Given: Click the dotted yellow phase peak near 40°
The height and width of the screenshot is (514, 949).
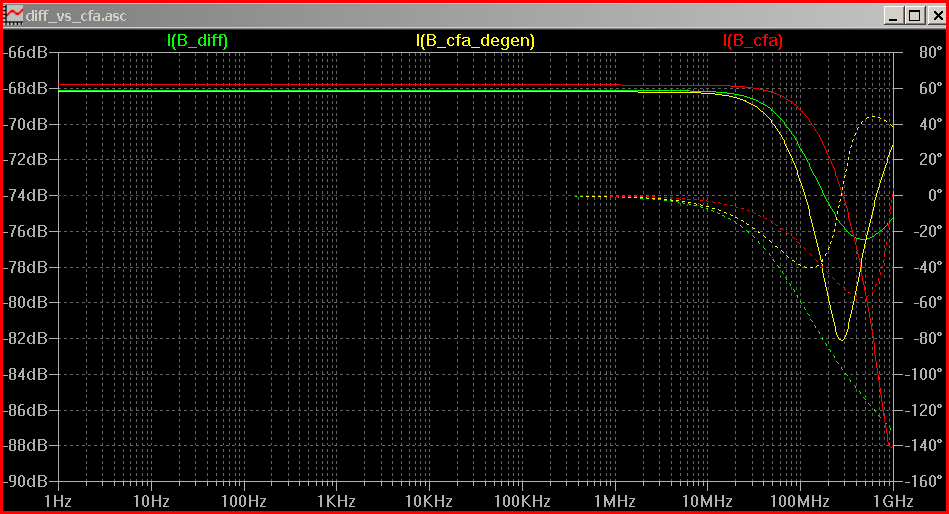Looking at the screenshot, I should [x=873, y=117].
